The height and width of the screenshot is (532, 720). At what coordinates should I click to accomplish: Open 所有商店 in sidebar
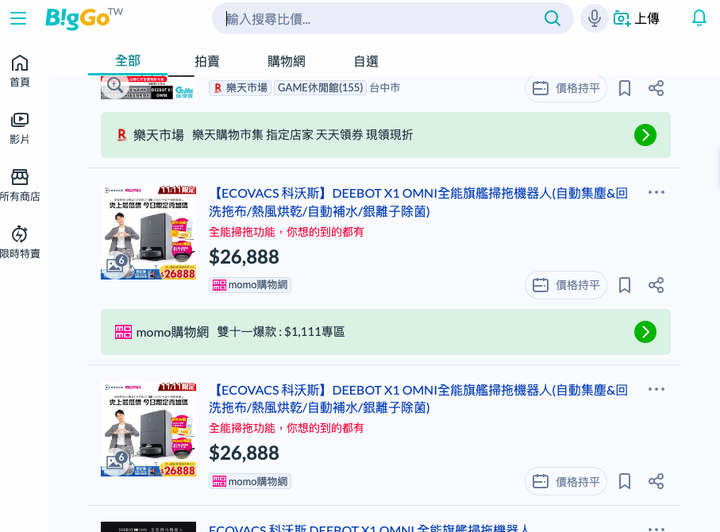point(20,185)
